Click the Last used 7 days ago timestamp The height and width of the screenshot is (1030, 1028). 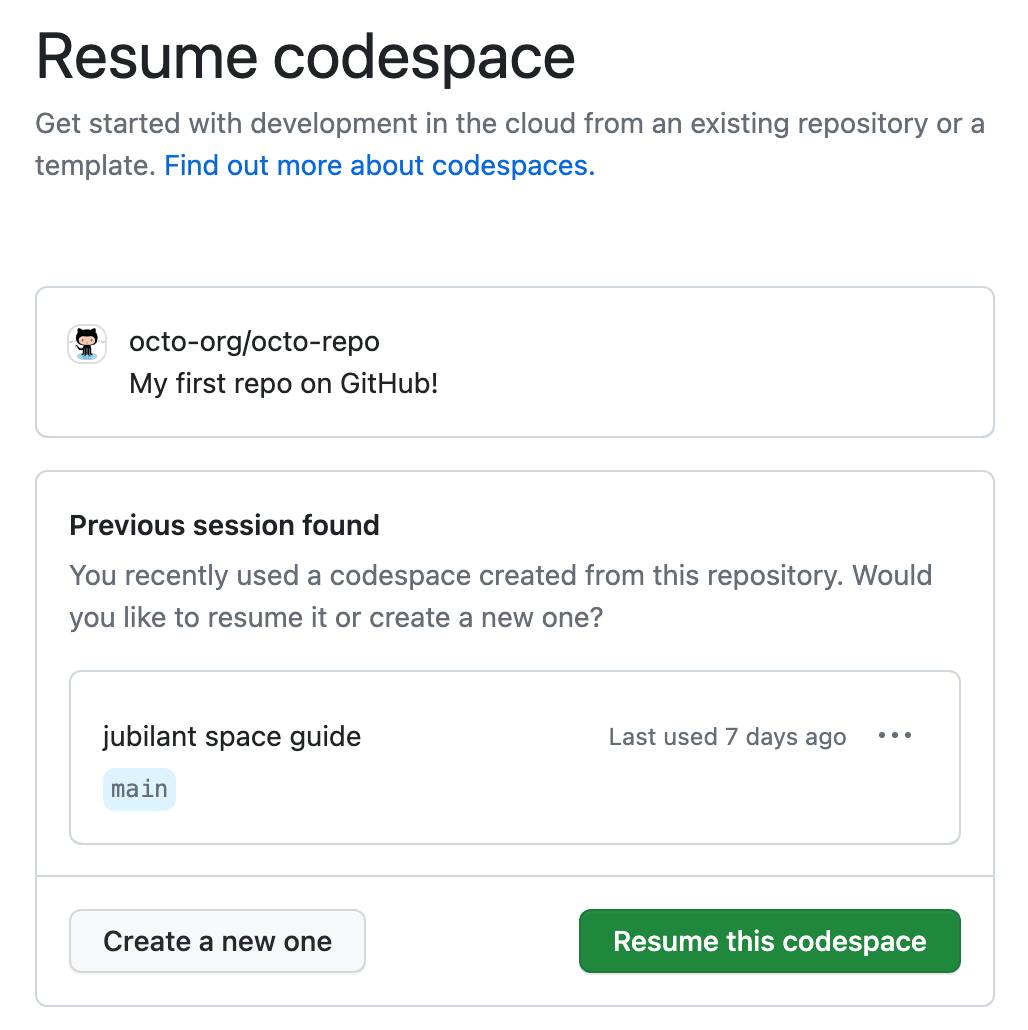tap(727, 736)
